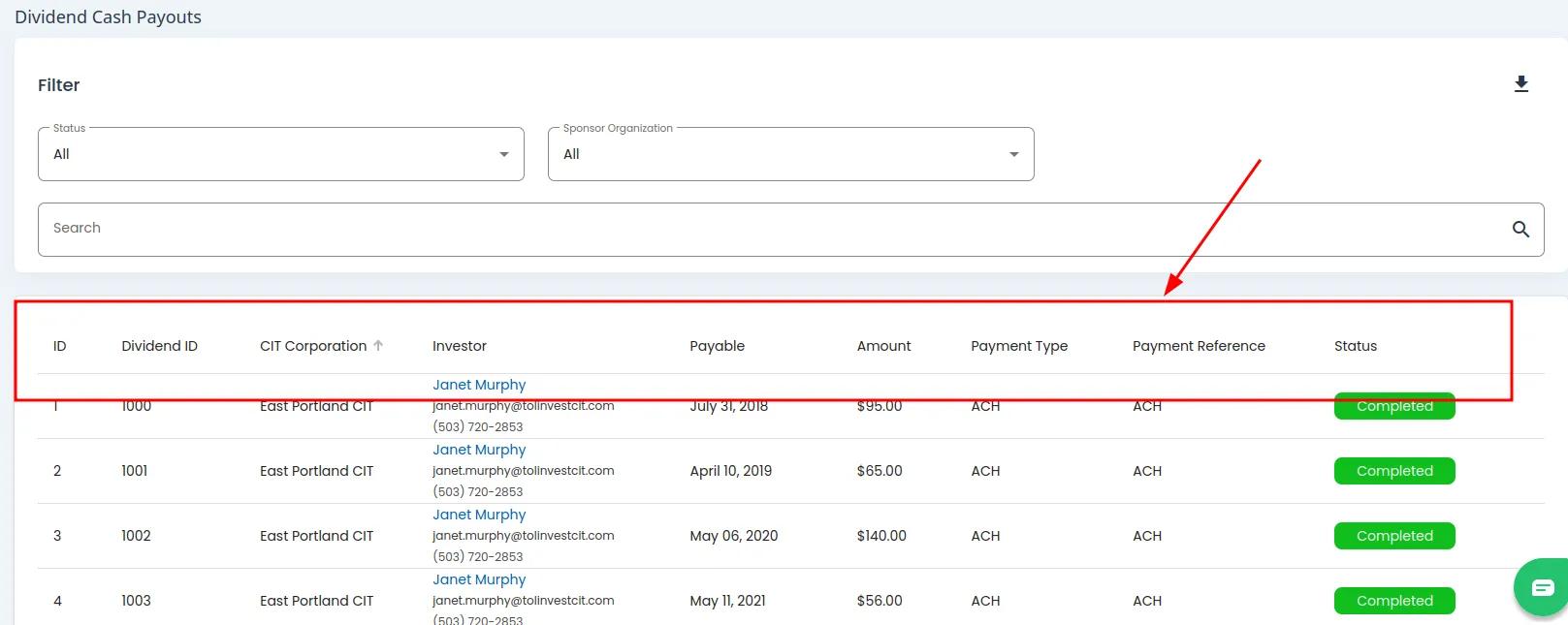Viewport: 1568px width, 625px height.
Task: Sort by Payable column header
Action: point(717,346)
